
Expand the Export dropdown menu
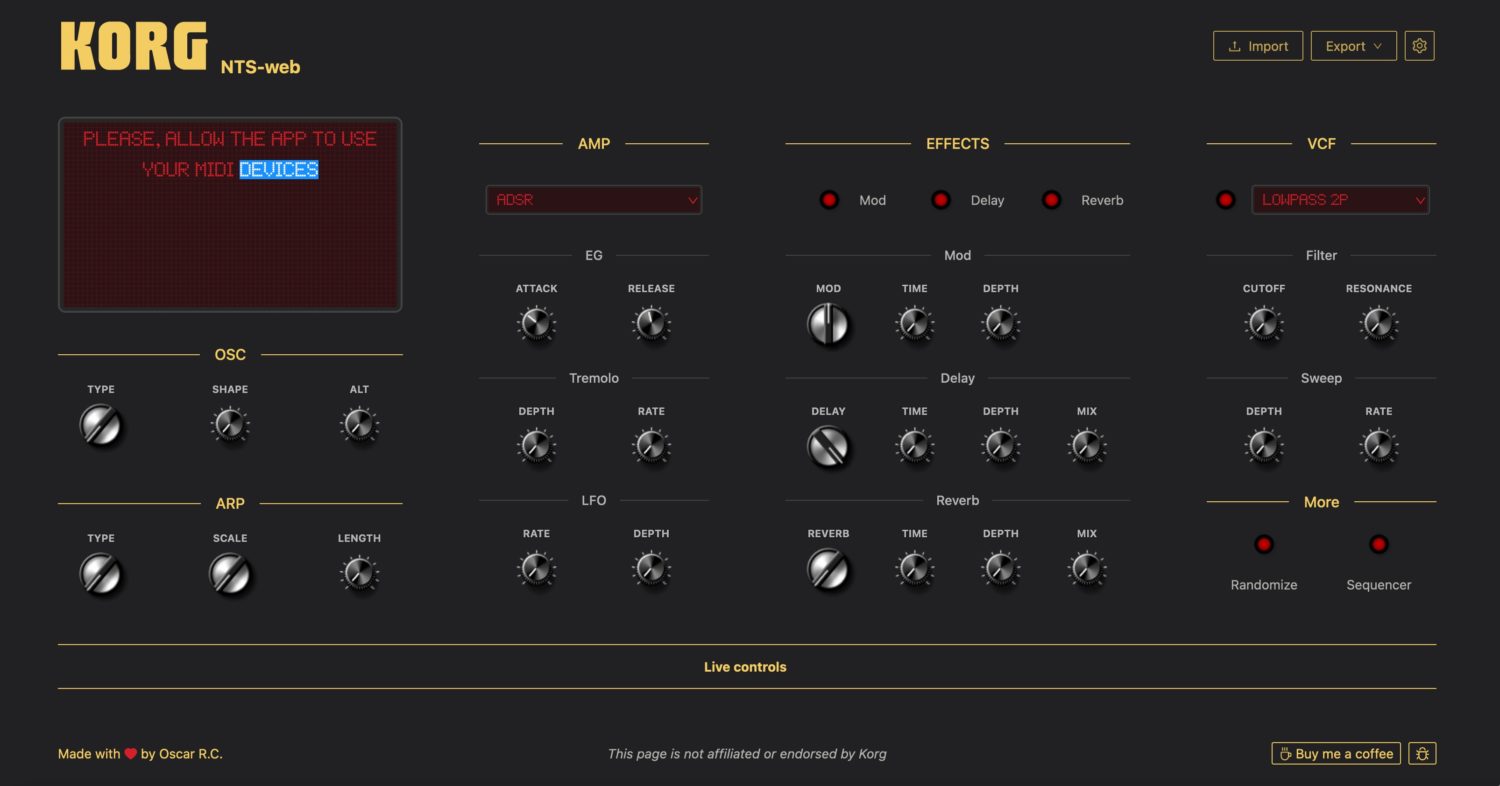[x=1353, y=45]
